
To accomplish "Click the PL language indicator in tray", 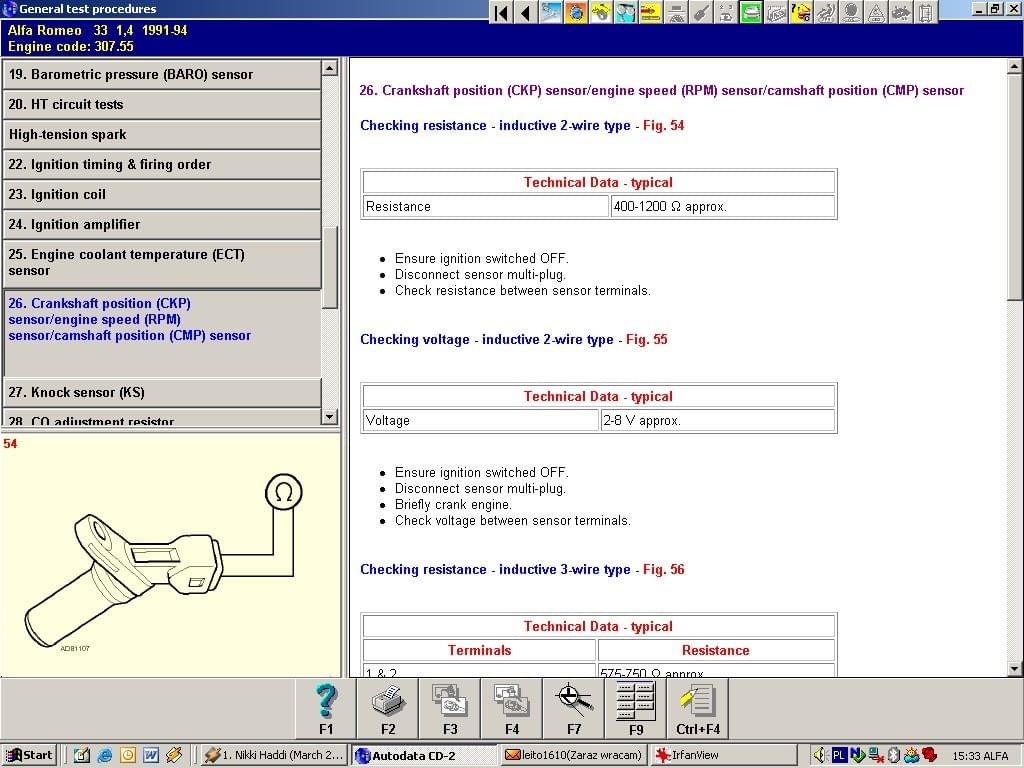I will 839,756.
